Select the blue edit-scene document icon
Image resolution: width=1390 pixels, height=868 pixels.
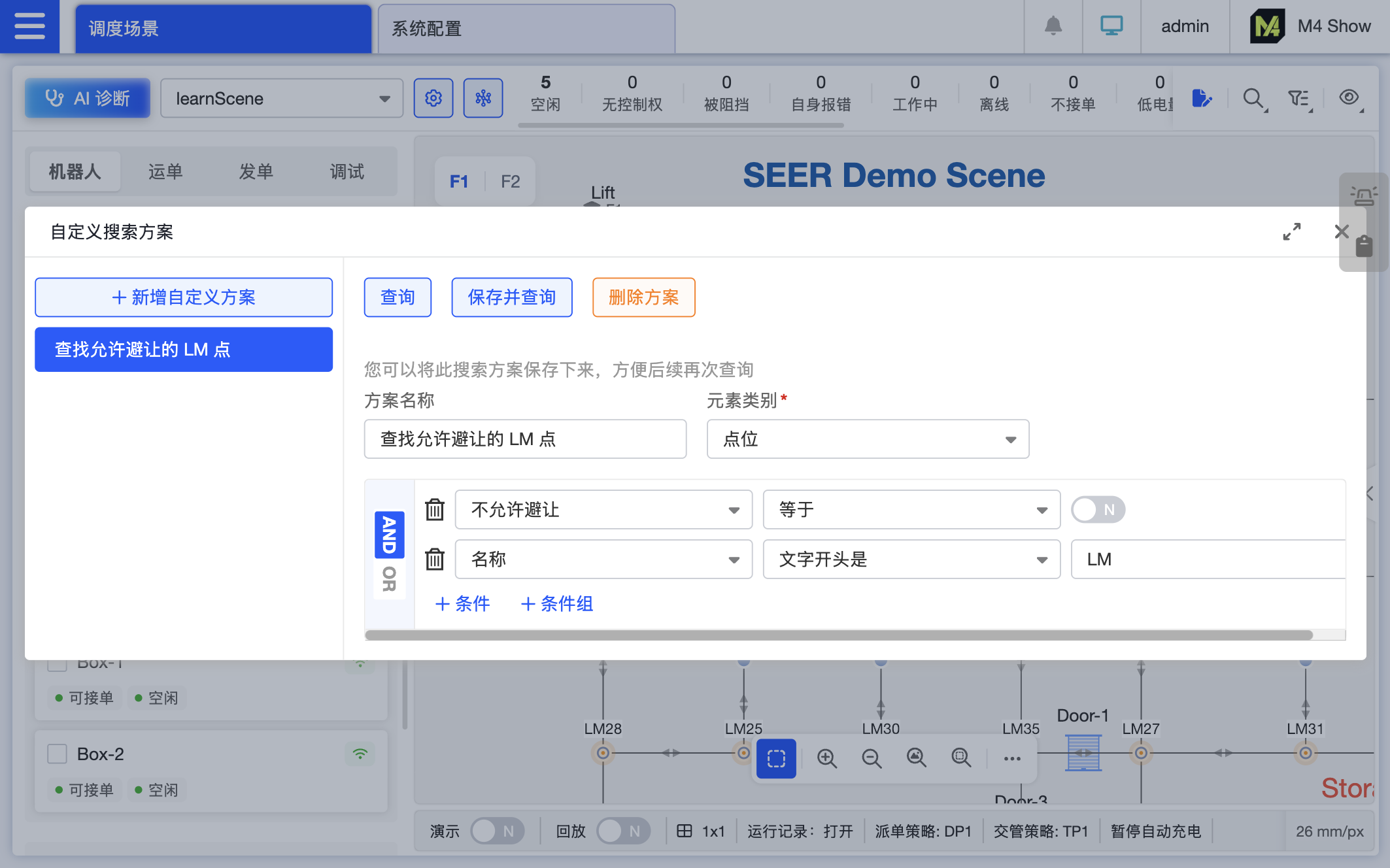coord(1203,99)
